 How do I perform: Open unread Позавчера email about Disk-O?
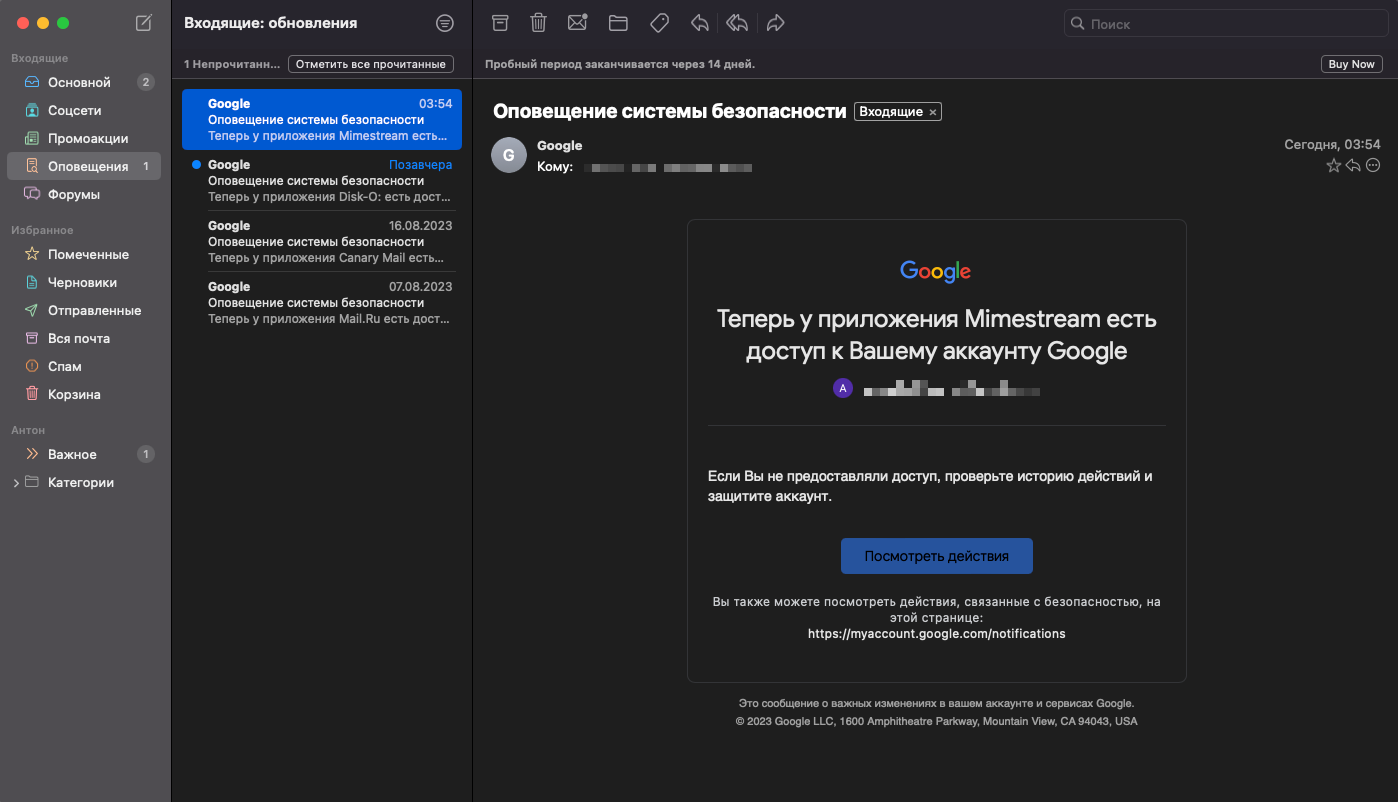322,180
